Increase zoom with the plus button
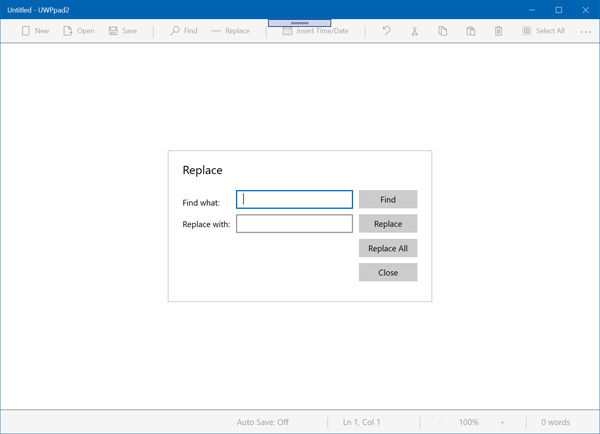The width and height of the screenshot is (600, 434). (x=502, y=422)
